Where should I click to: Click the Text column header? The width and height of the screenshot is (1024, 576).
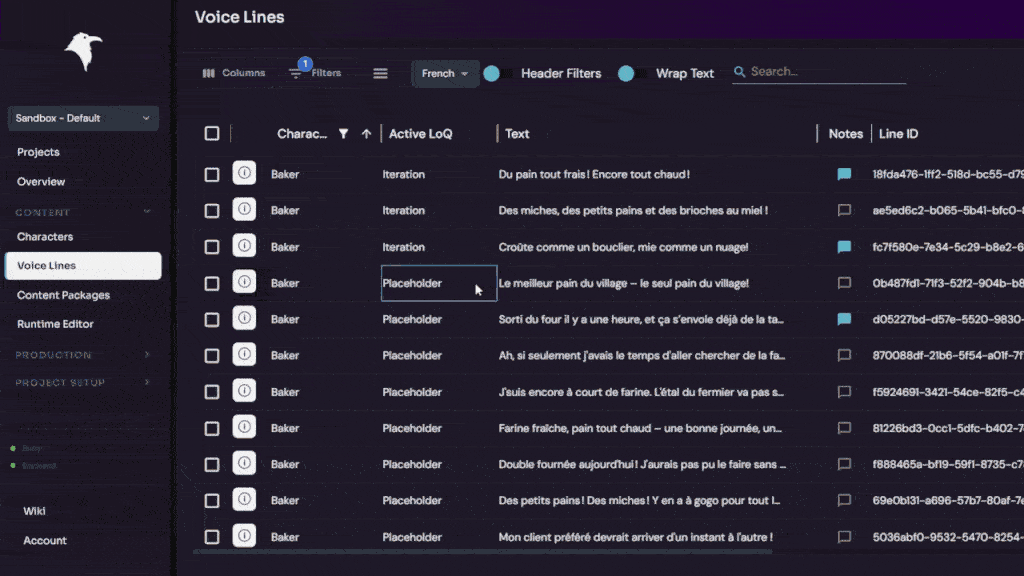coord(517,134)
